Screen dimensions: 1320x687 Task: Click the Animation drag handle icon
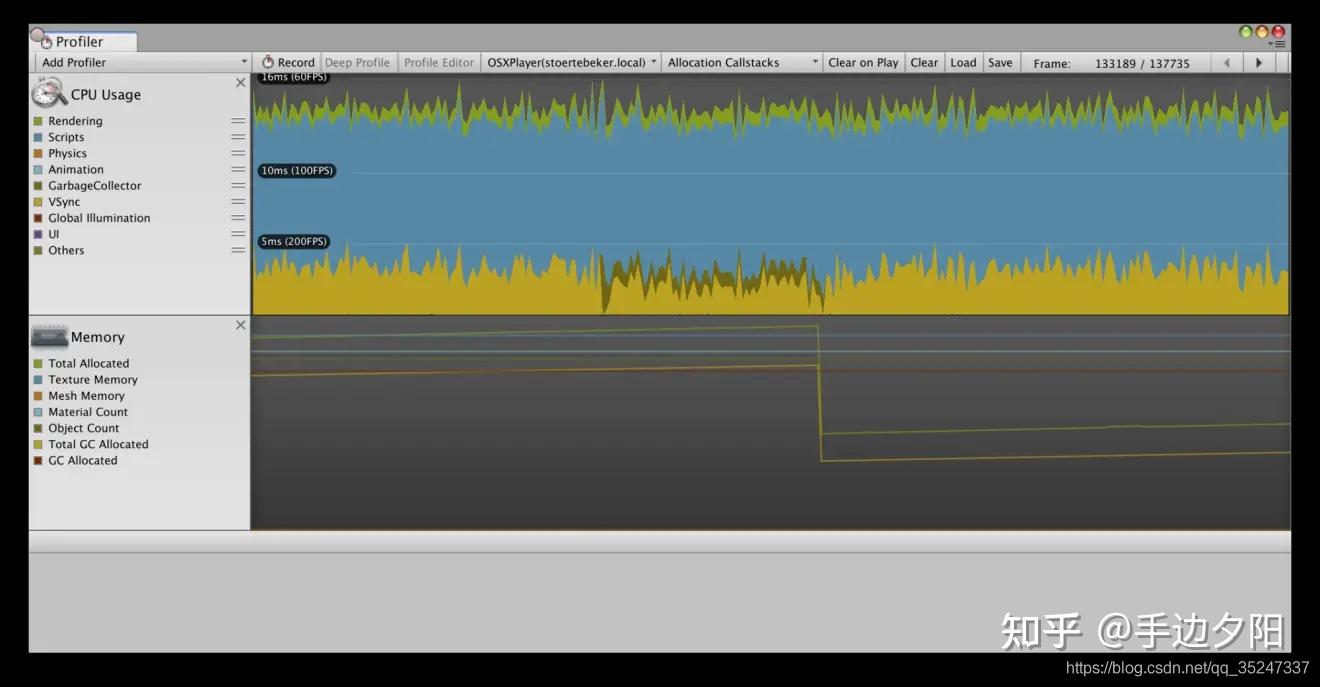point(238,169)
